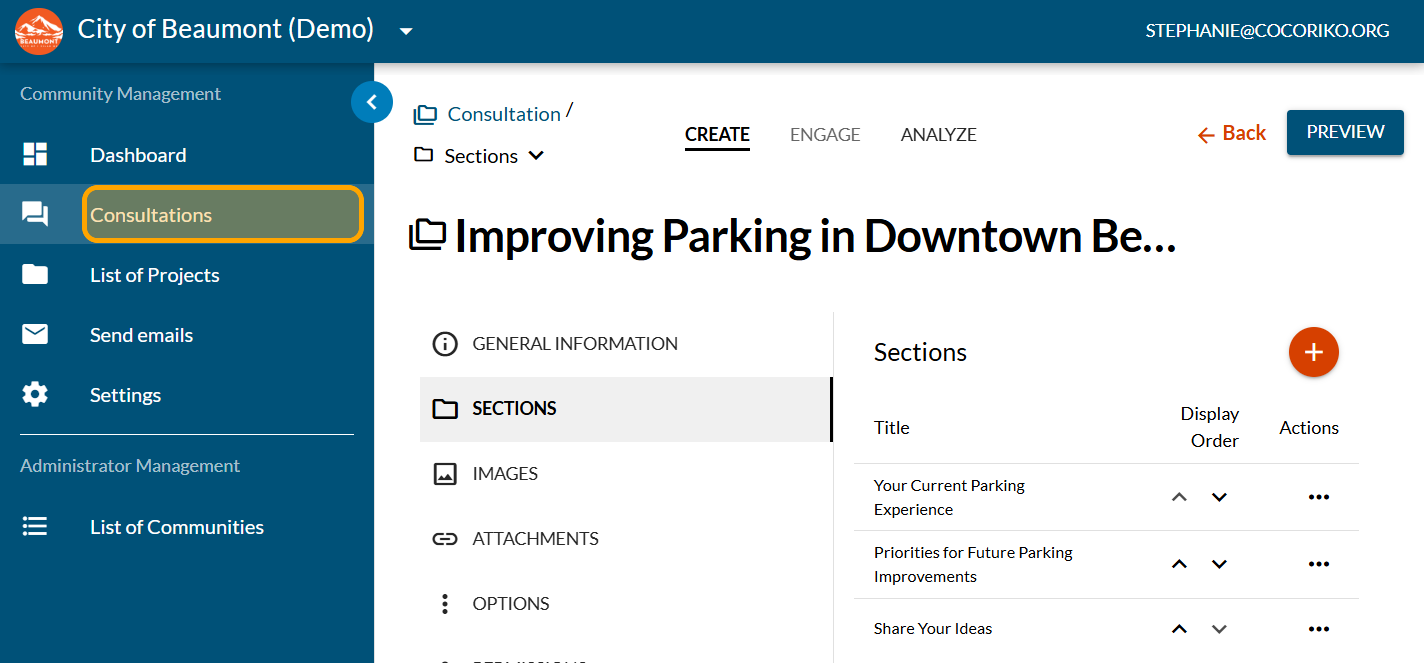
Task: Switch to the ENGAGE tab
Action: click(x=824, y=135)
